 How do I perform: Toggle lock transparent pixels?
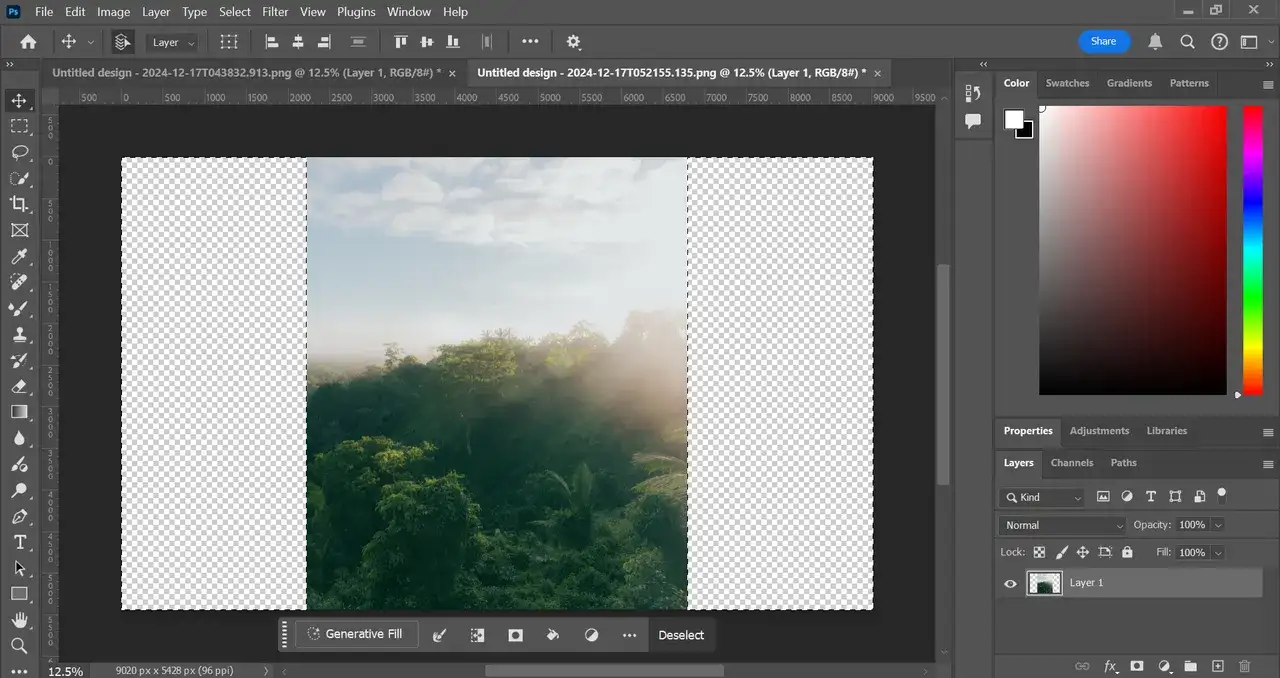[x=1039, y=552]
